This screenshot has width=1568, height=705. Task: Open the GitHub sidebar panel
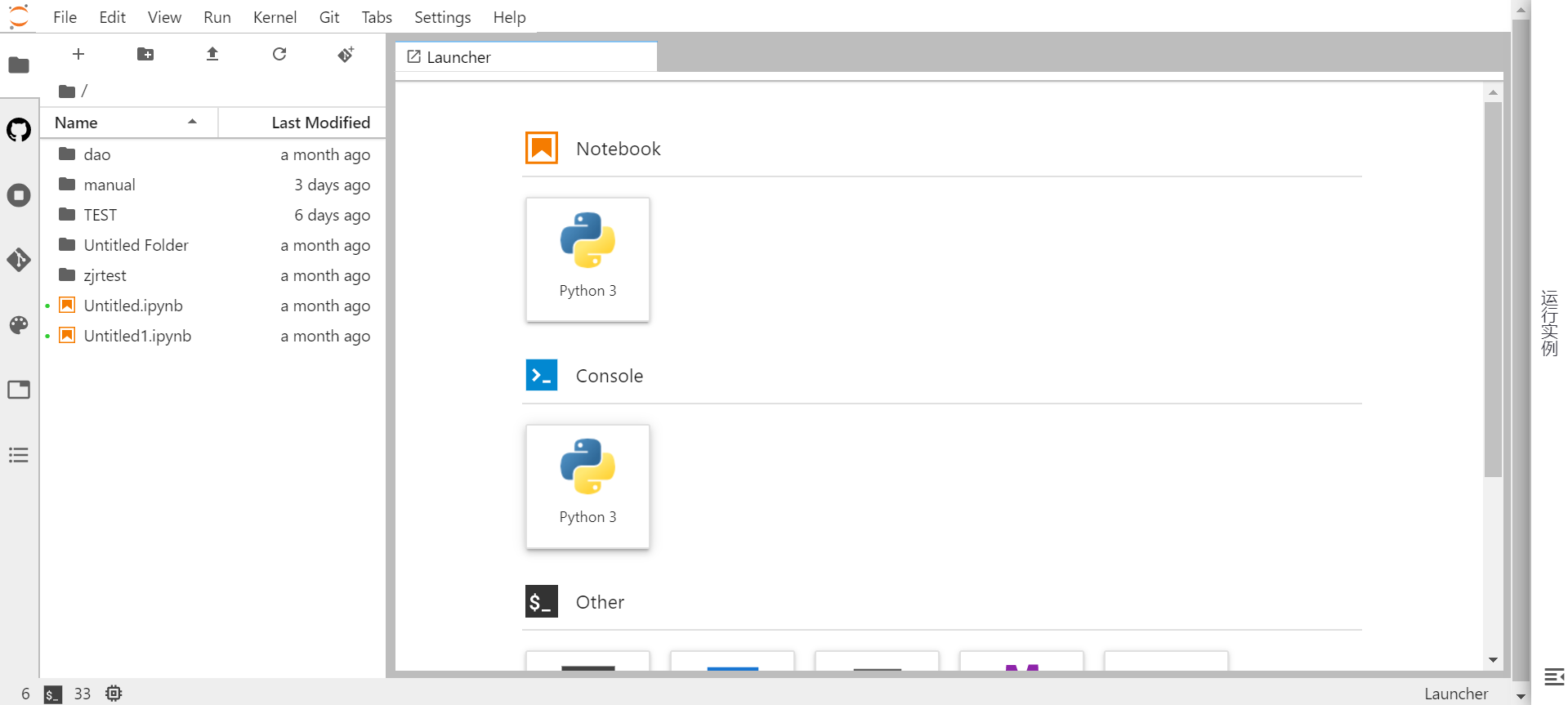click(x=19, y=130)
